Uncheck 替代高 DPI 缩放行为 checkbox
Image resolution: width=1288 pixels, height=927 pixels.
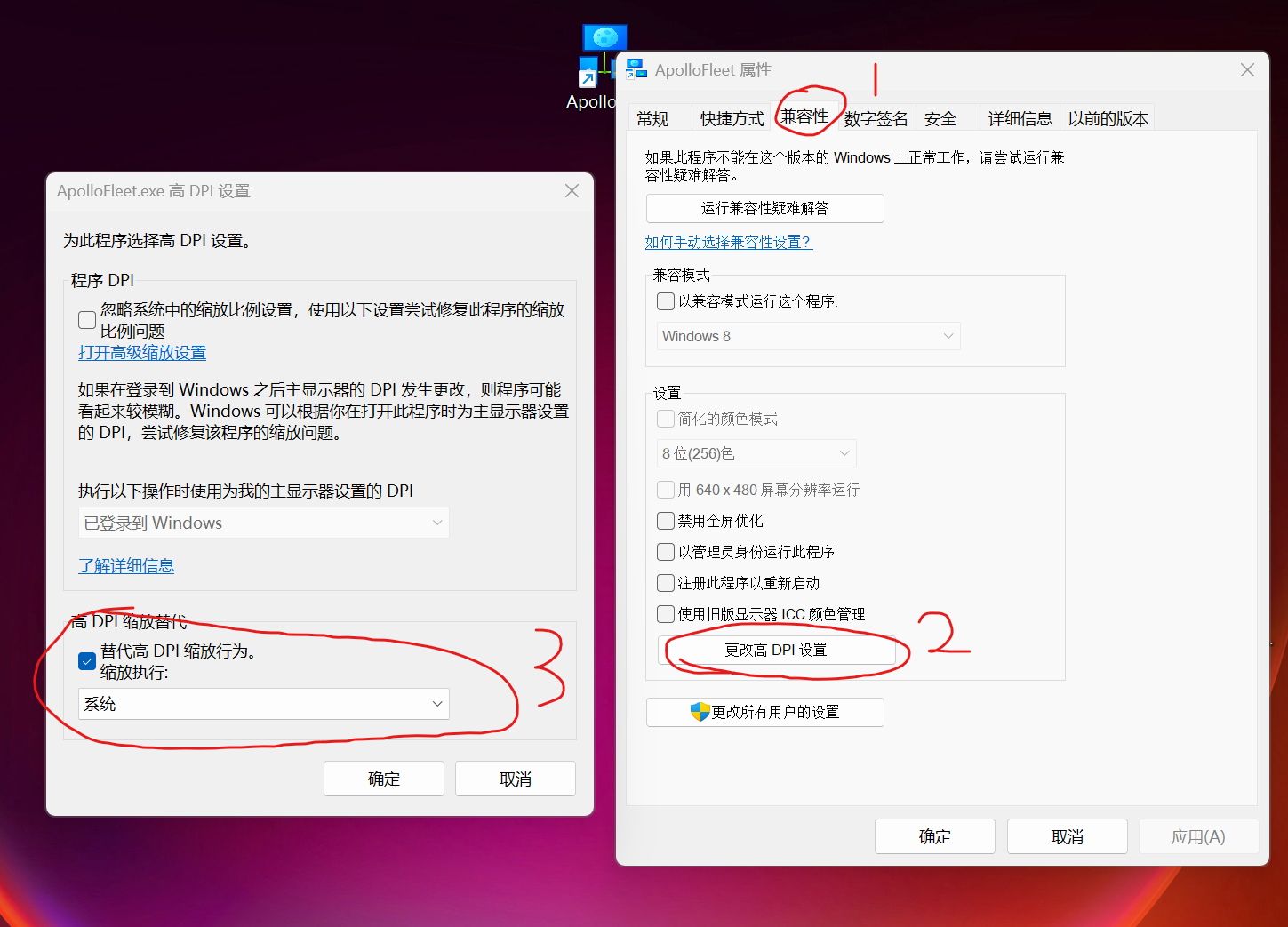pos(87,661)
